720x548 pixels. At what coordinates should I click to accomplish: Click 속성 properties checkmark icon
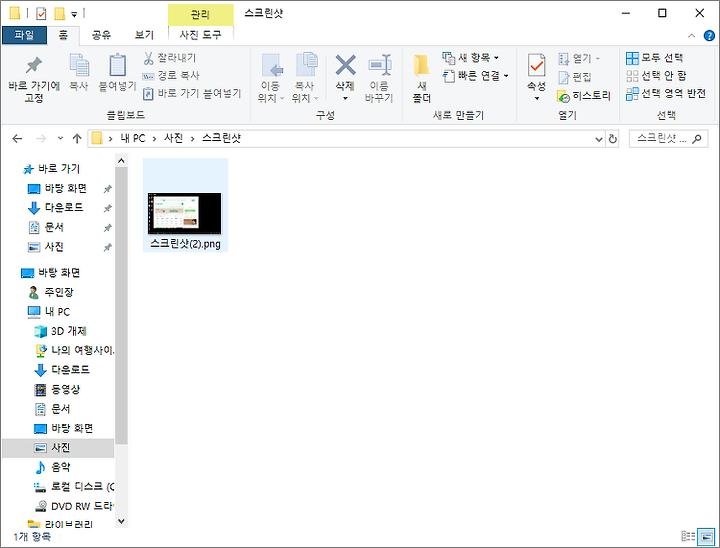pos(536,65)
